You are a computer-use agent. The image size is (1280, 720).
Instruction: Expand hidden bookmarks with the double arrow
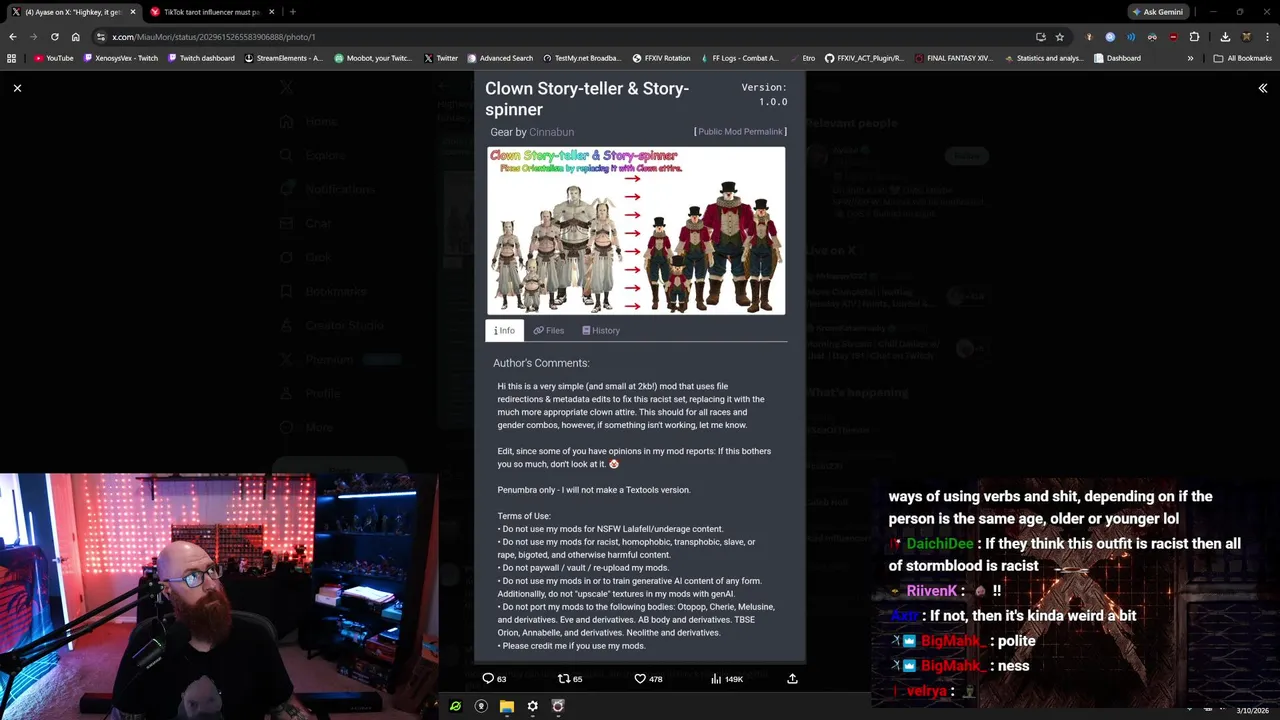tap(1190, 58)
